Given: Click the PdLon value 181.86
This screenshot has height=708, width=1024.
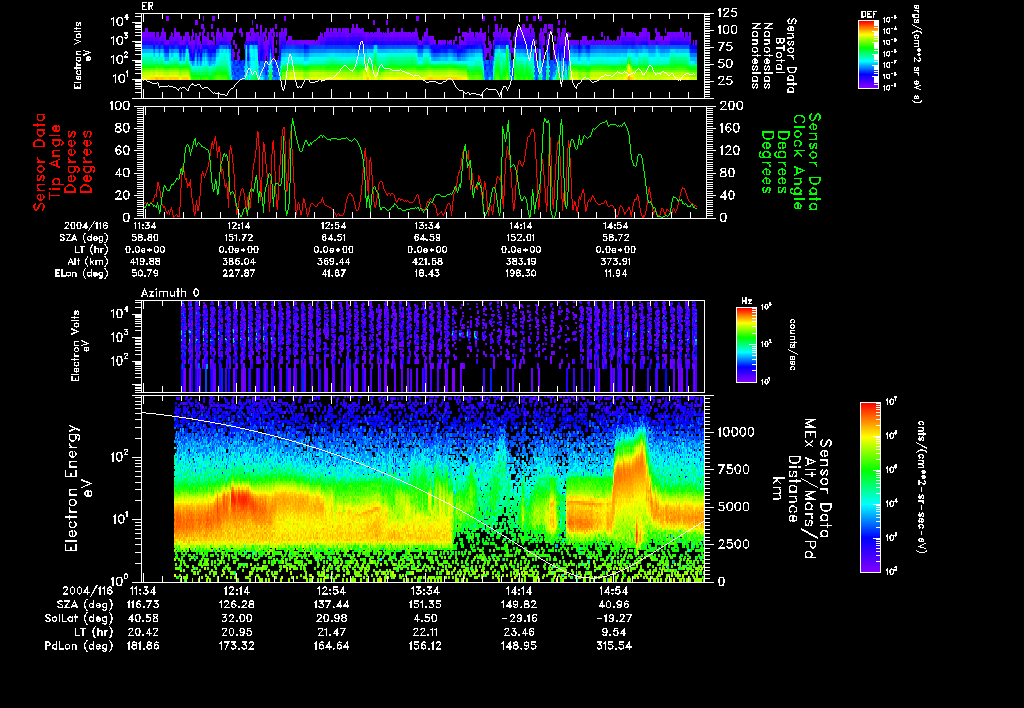Looking at the screenshot, I should coord(143,646).
